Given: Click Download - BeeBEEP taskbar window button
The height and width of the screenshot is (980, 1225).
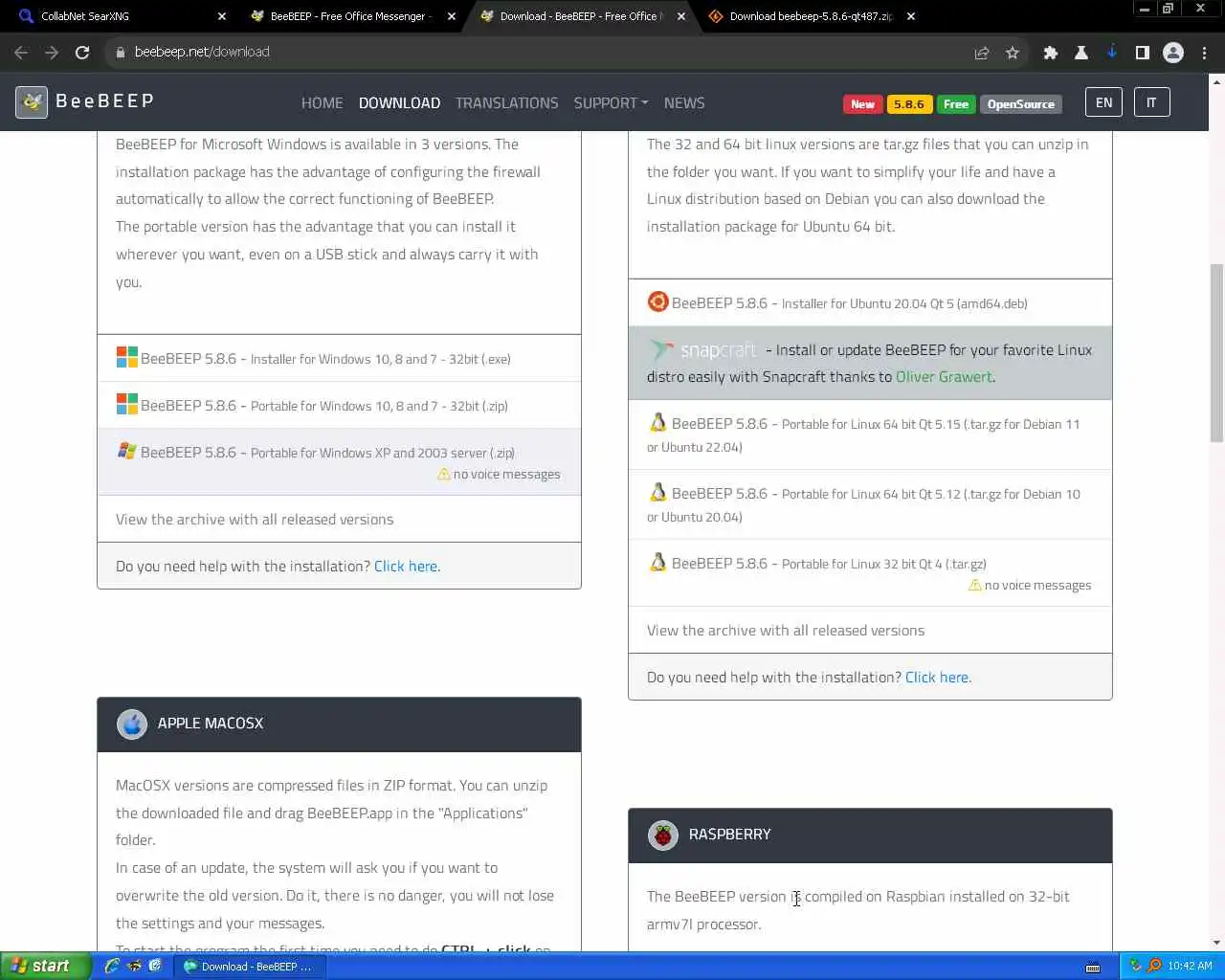Looking at the screenshot, I should point(250,967).
